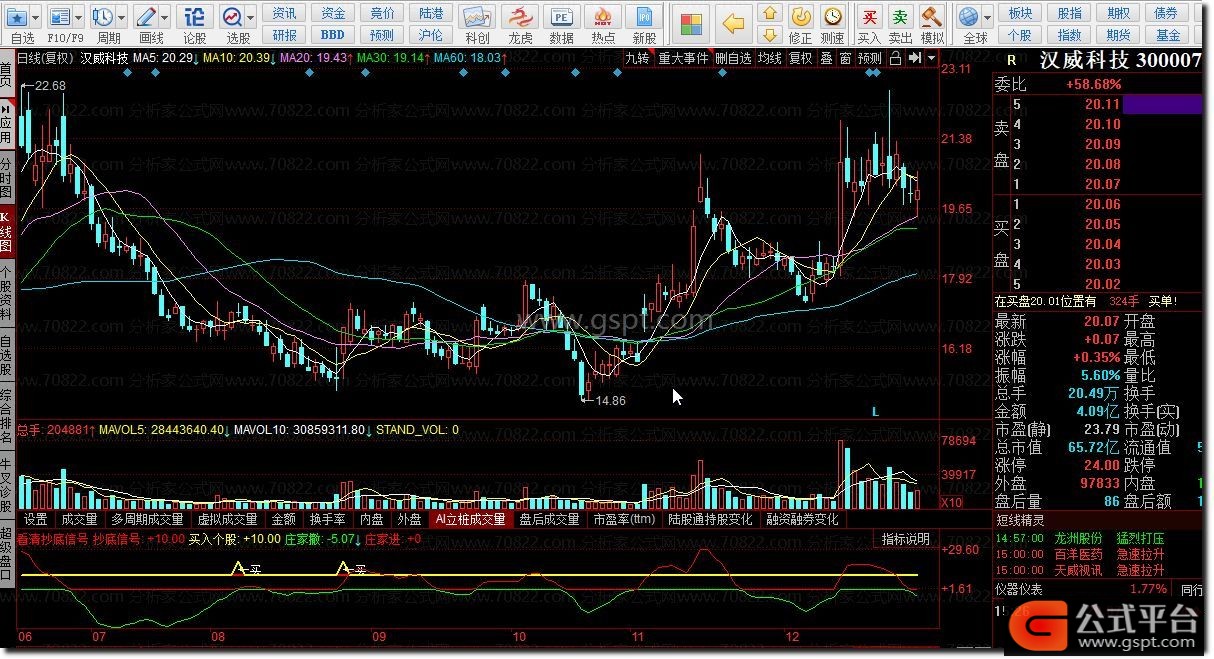Expand the 周期 period dropdown arrow
1214x659 pixels.
(x=122, y=17)
